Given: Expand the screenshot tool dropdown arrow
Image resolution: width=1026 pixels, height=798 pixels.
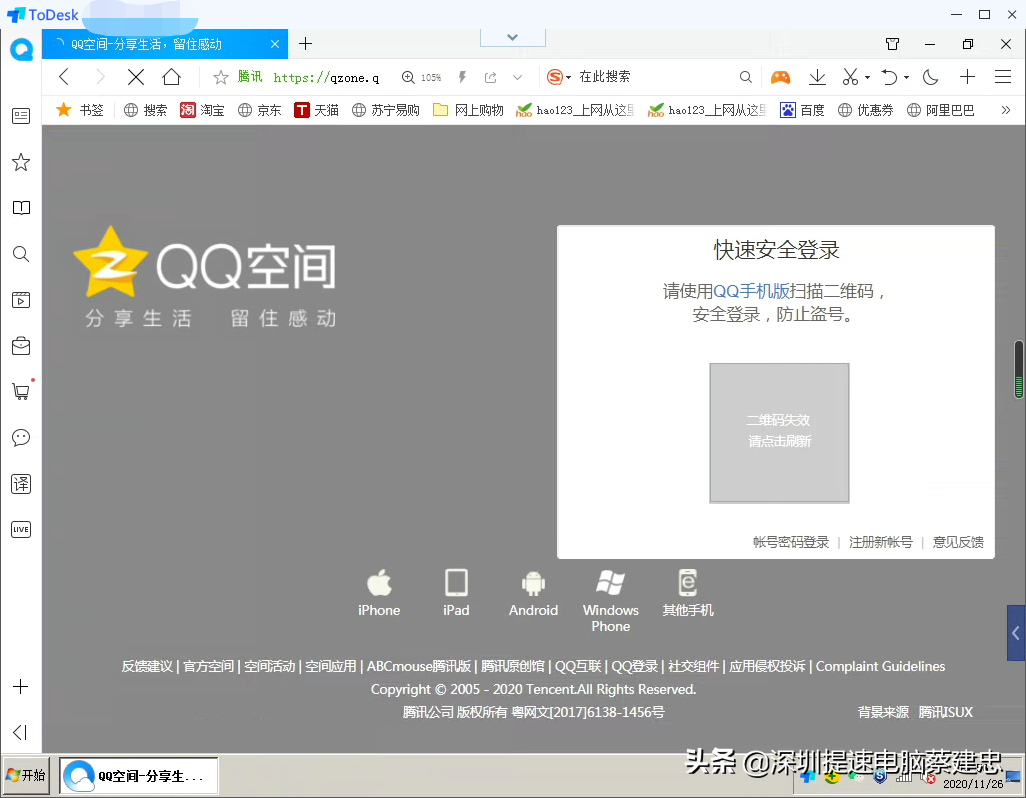Looking at the screenshot, I should pyautogui.click(x=867, y=77).
